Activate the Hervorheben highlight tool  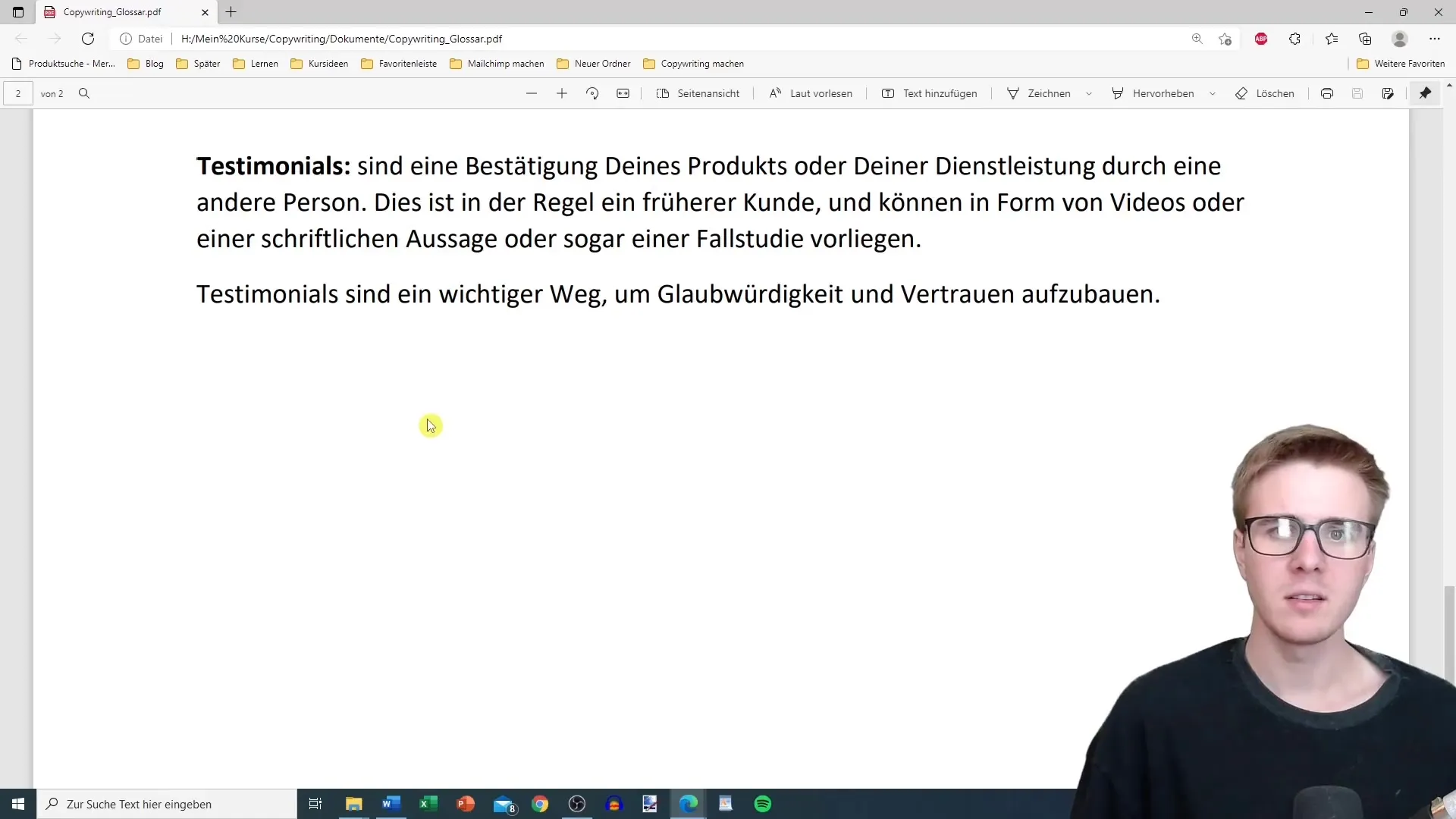[x=1153, y=93]
